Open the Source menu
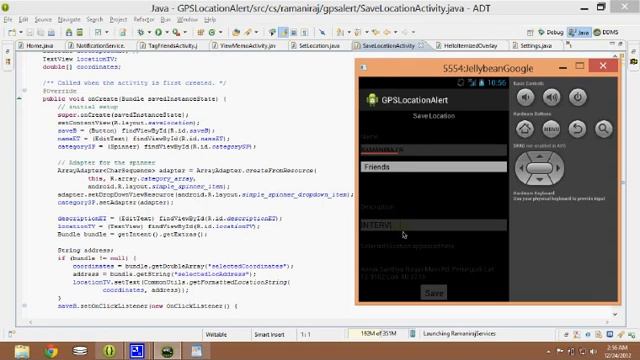Image resolution: width=640 pixels, height=360 pixels. click(x=43, y=20)
